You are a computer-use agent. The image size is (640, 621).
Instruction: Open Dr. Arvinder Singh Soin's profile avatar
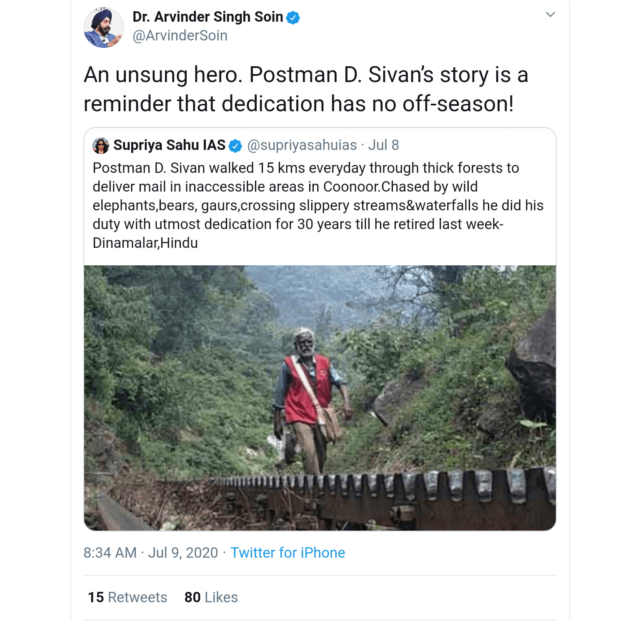(104, 27)
